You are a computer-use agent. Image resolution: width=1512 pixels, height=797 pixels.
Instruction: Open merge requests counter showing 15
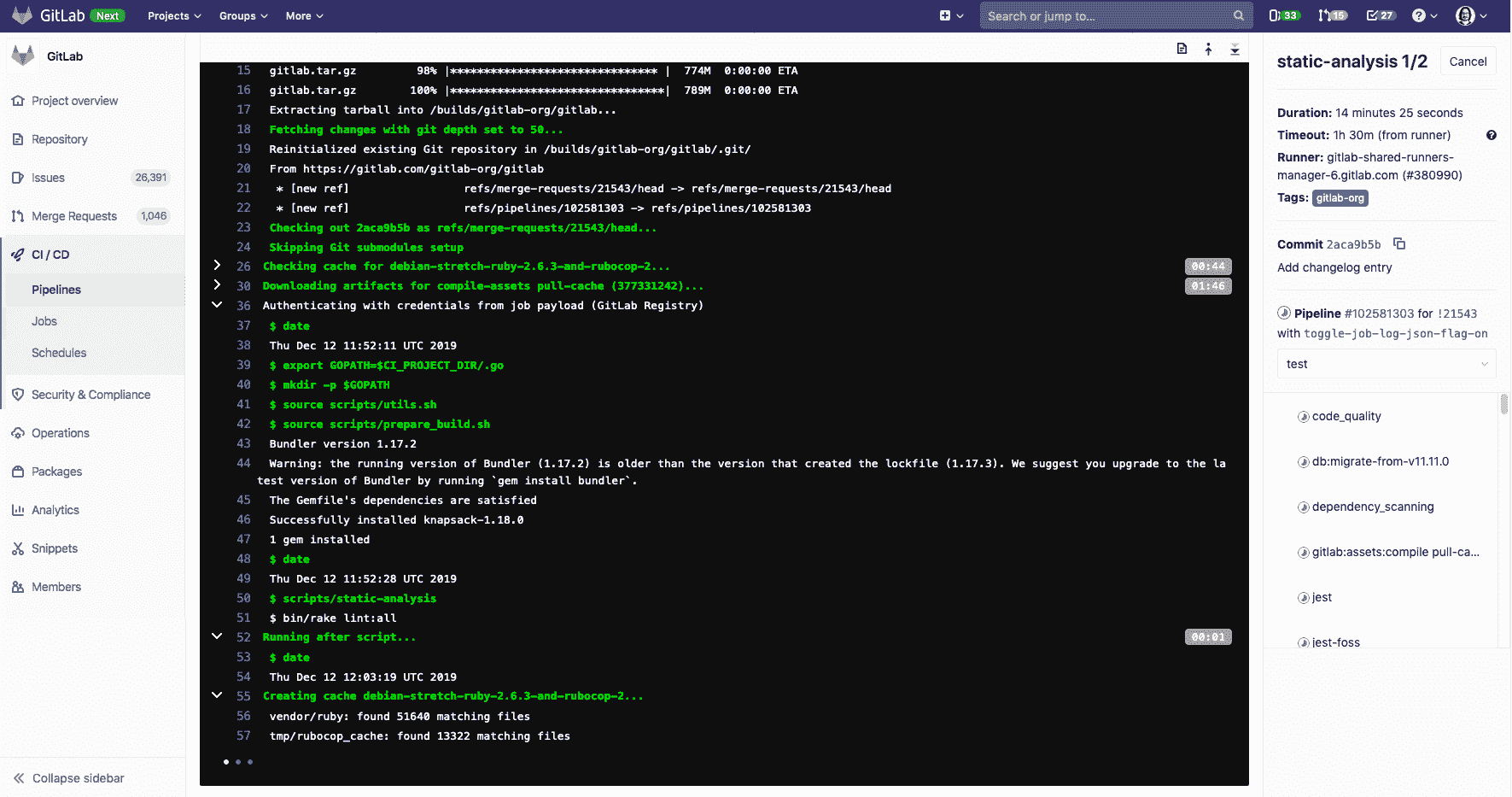(x=1332, y=15)
